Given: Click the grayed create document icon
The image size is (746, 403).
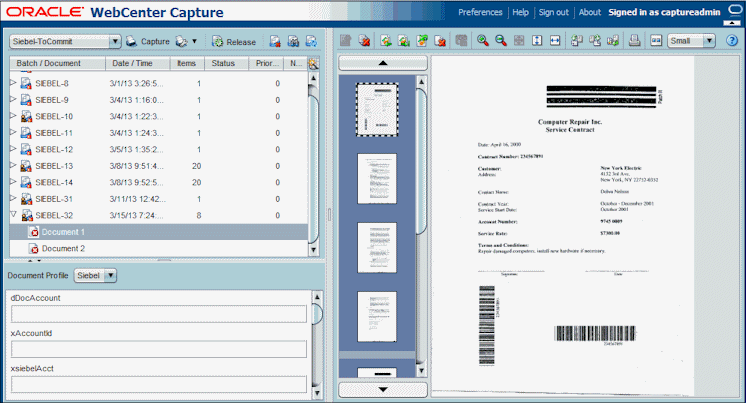Looking at the screenshot, I should (461, 41).
